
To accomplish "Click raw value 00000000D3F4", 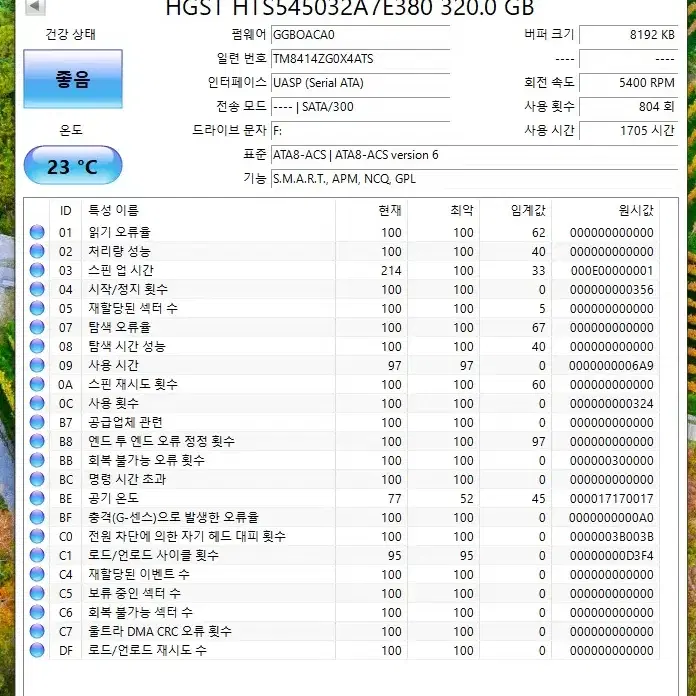I will (612, 556).
